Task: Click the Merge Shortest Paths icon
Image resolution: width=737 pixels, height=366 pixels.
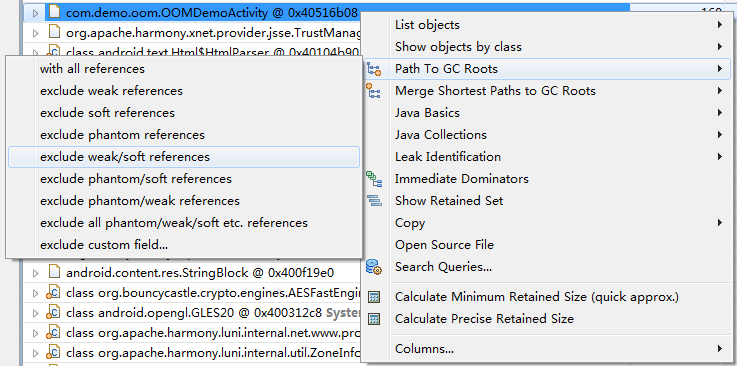Action: pyautogui.click(x=374, y=91)
